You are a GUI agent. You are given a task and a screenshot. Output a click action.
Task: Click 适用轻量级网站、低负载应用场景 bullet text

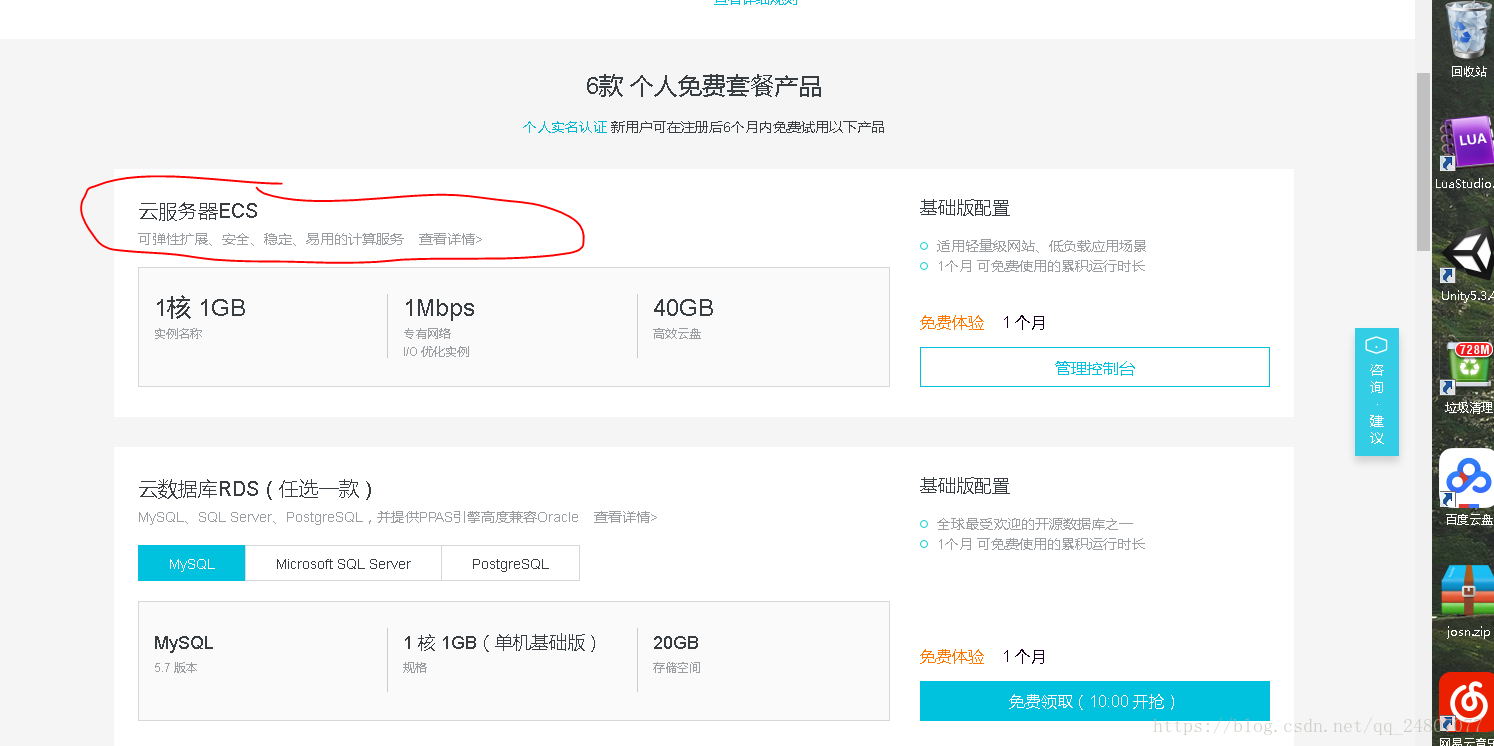(1041, 246)
